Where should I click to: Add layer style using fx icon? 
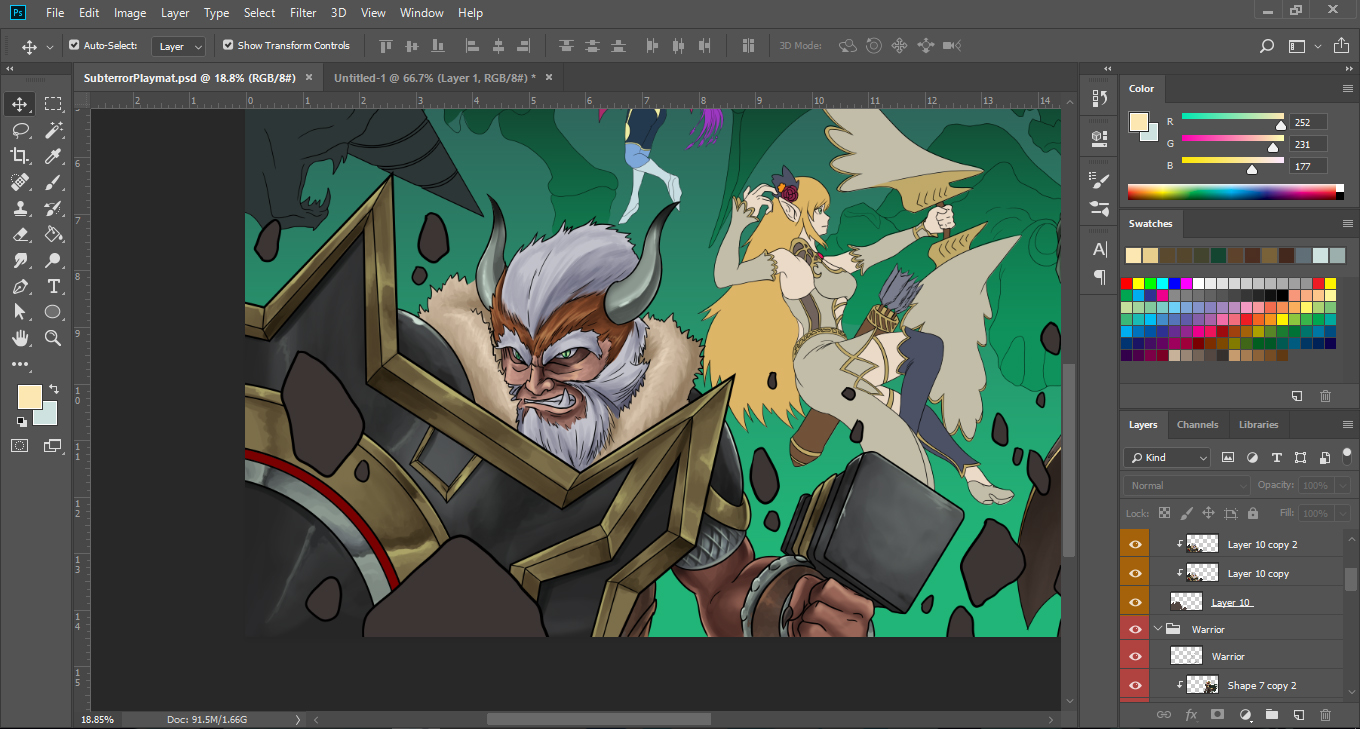coord(1191,715)
